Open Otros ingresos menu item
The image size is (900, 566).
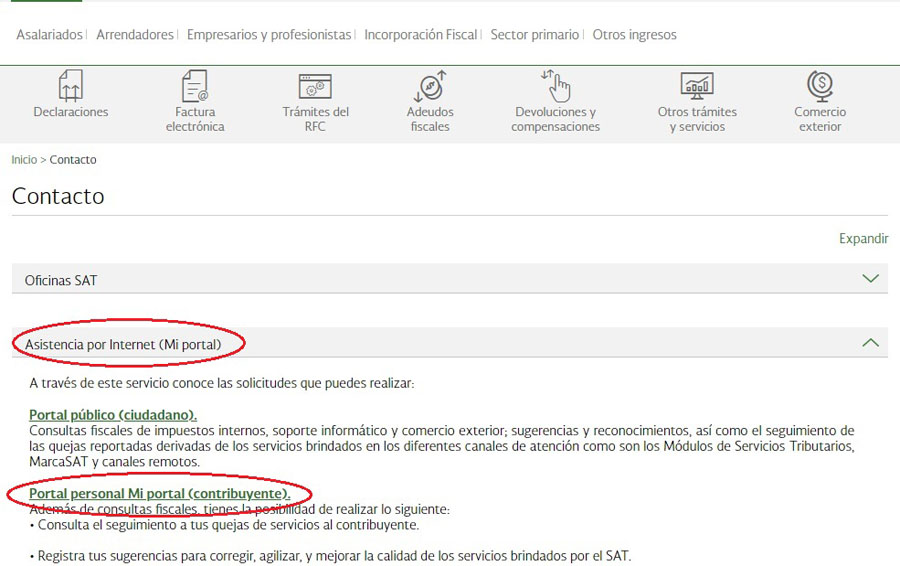(634, 34)
